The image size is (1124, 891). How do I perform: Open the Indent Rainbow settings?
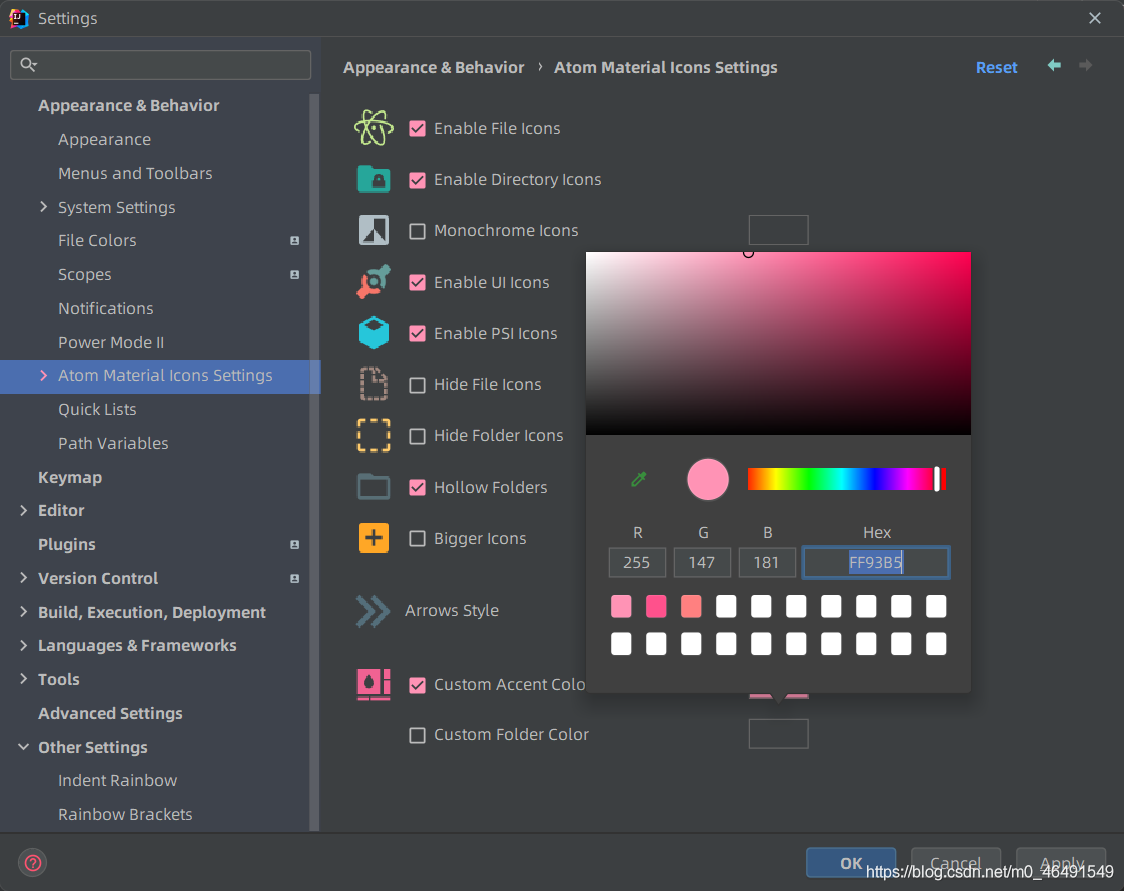118,781
